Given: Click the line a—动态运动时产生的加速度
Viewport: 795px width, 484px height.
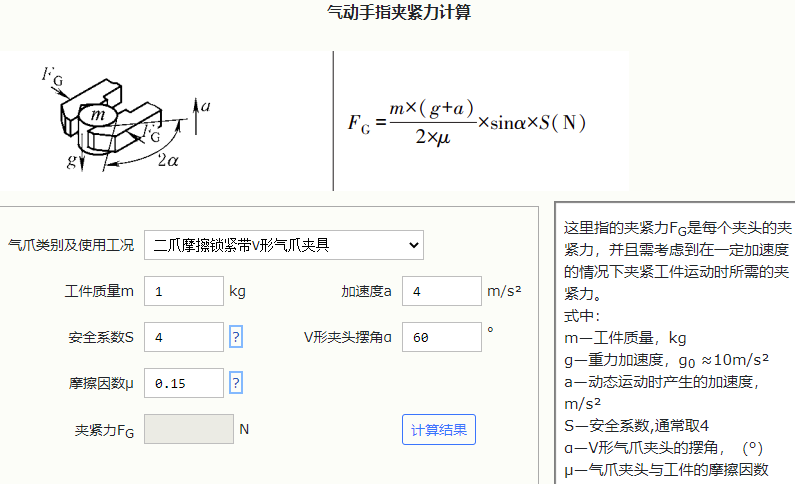Looking at the screenshot, I should coord(662,393).
